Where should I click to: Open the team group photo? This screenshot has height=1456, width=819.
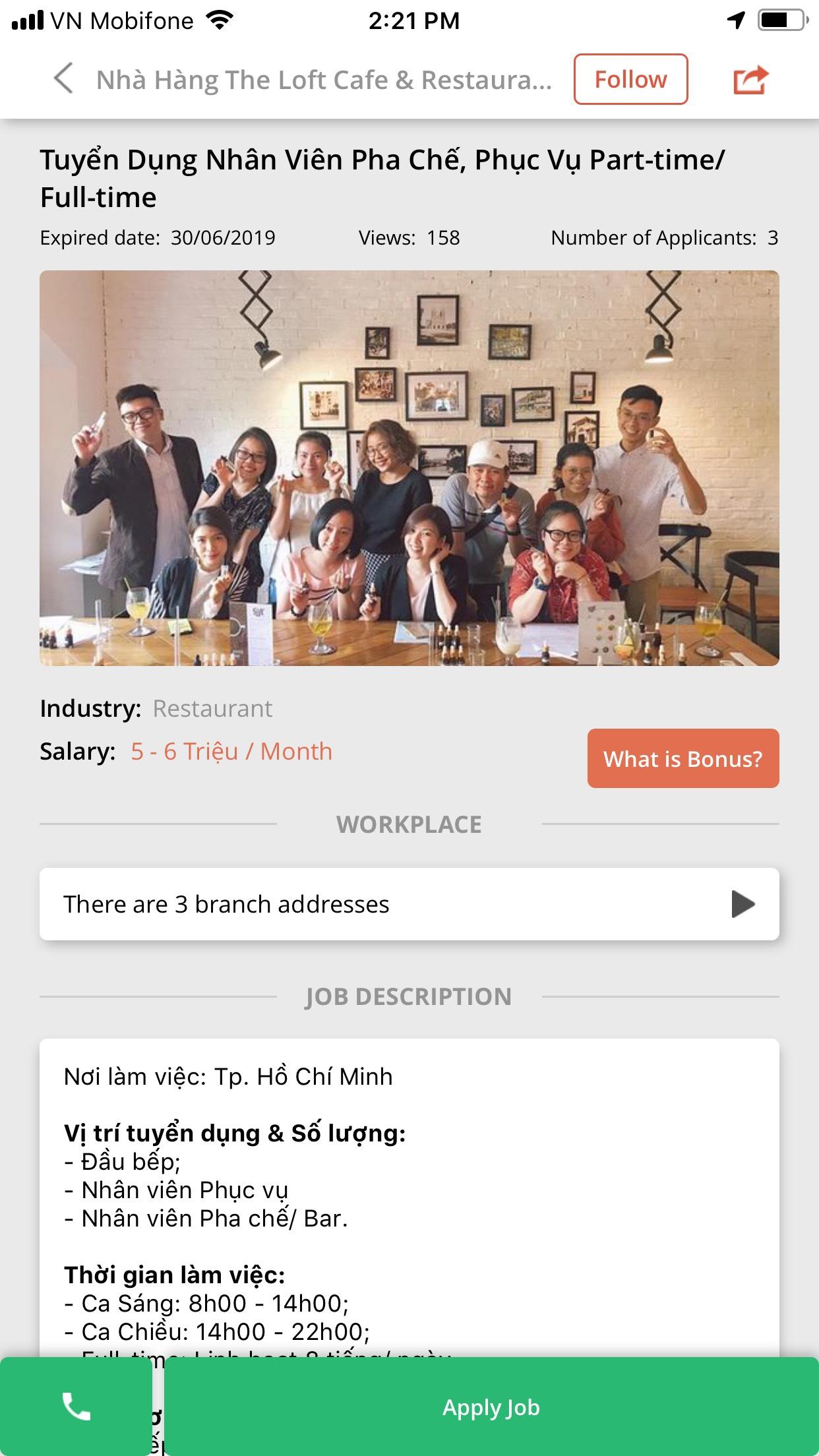point(409,468)
